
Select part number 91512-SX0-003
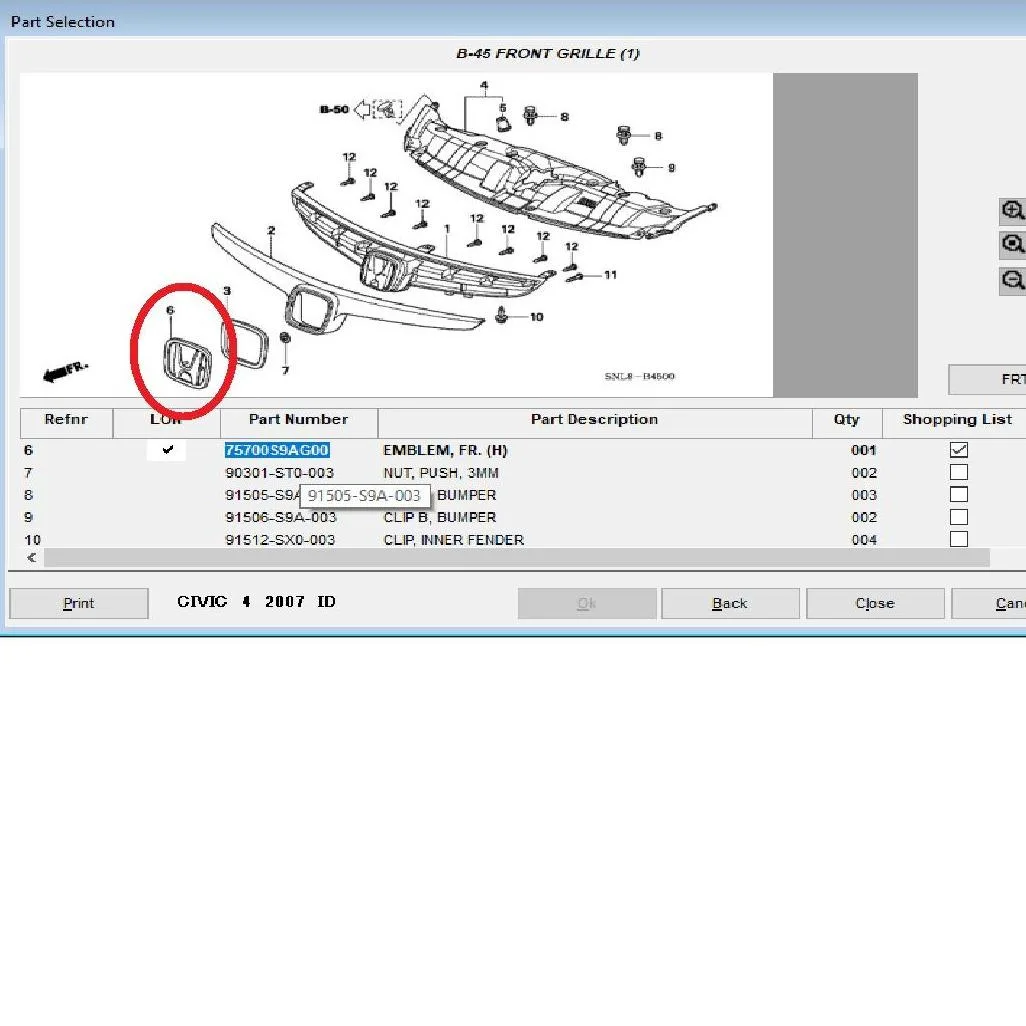280,540
